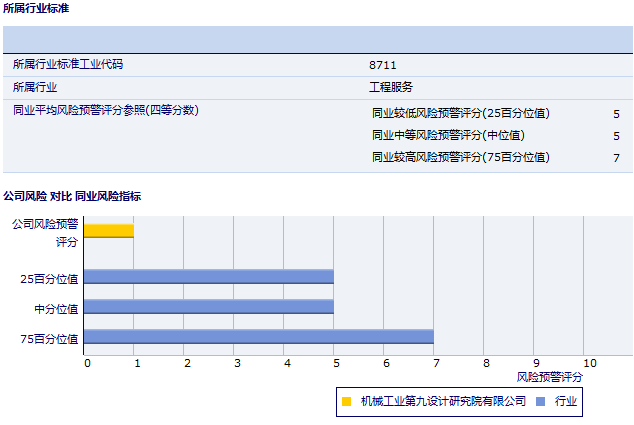
Task: Click the 公司风险 对比 同业风险指标 heading
Action: [72, 196]
